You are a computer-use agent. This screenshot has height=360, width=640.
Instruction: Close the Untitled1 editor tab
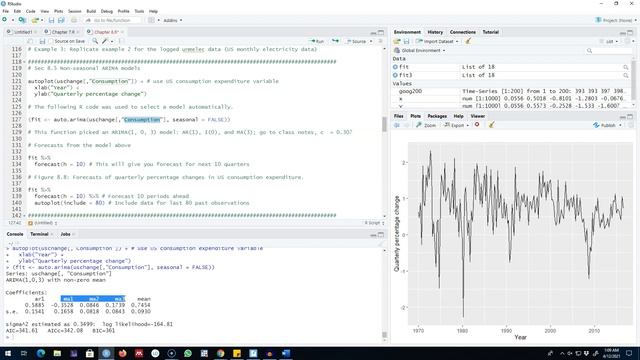point(36,32)
